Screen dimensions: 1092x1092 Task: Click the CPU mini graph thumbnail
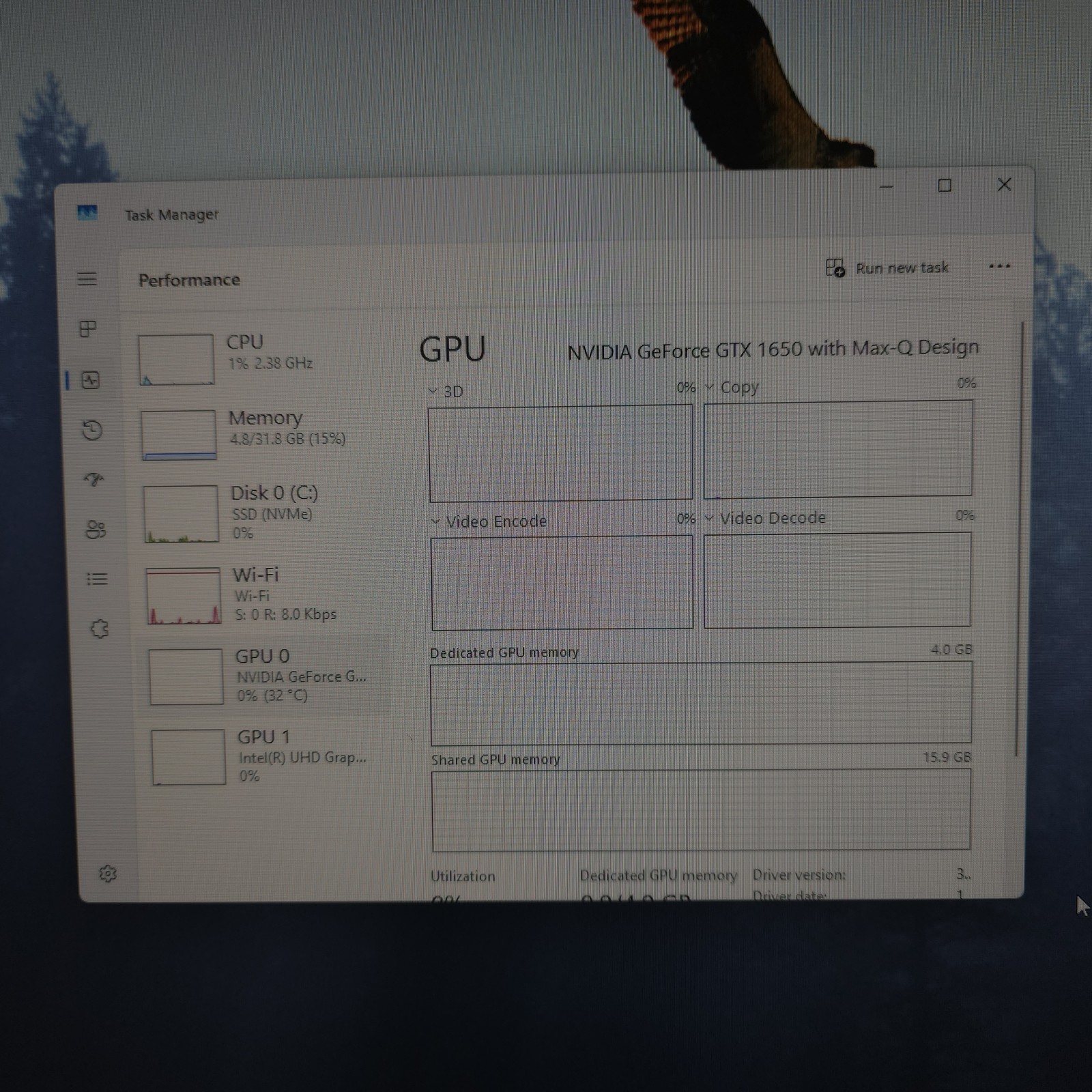[176, 360]
